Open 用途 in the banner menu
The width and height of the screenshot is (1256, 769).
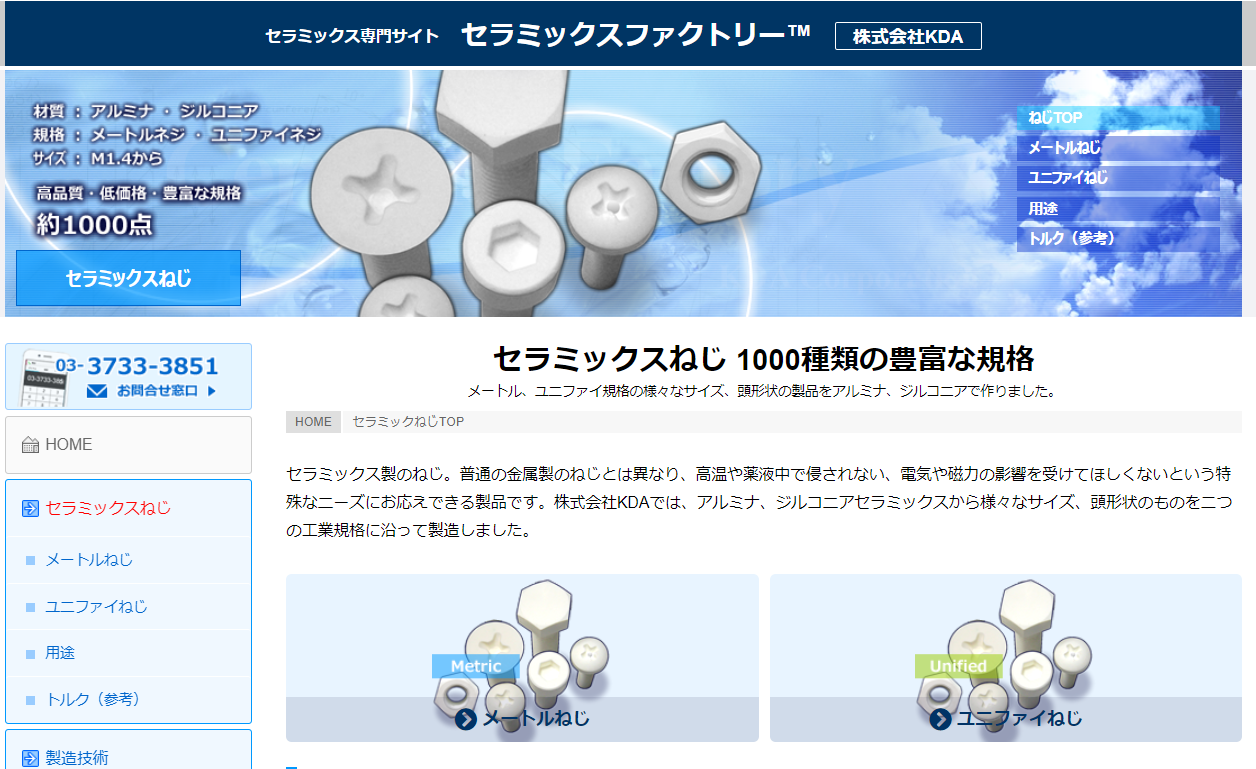(1043, 209)
